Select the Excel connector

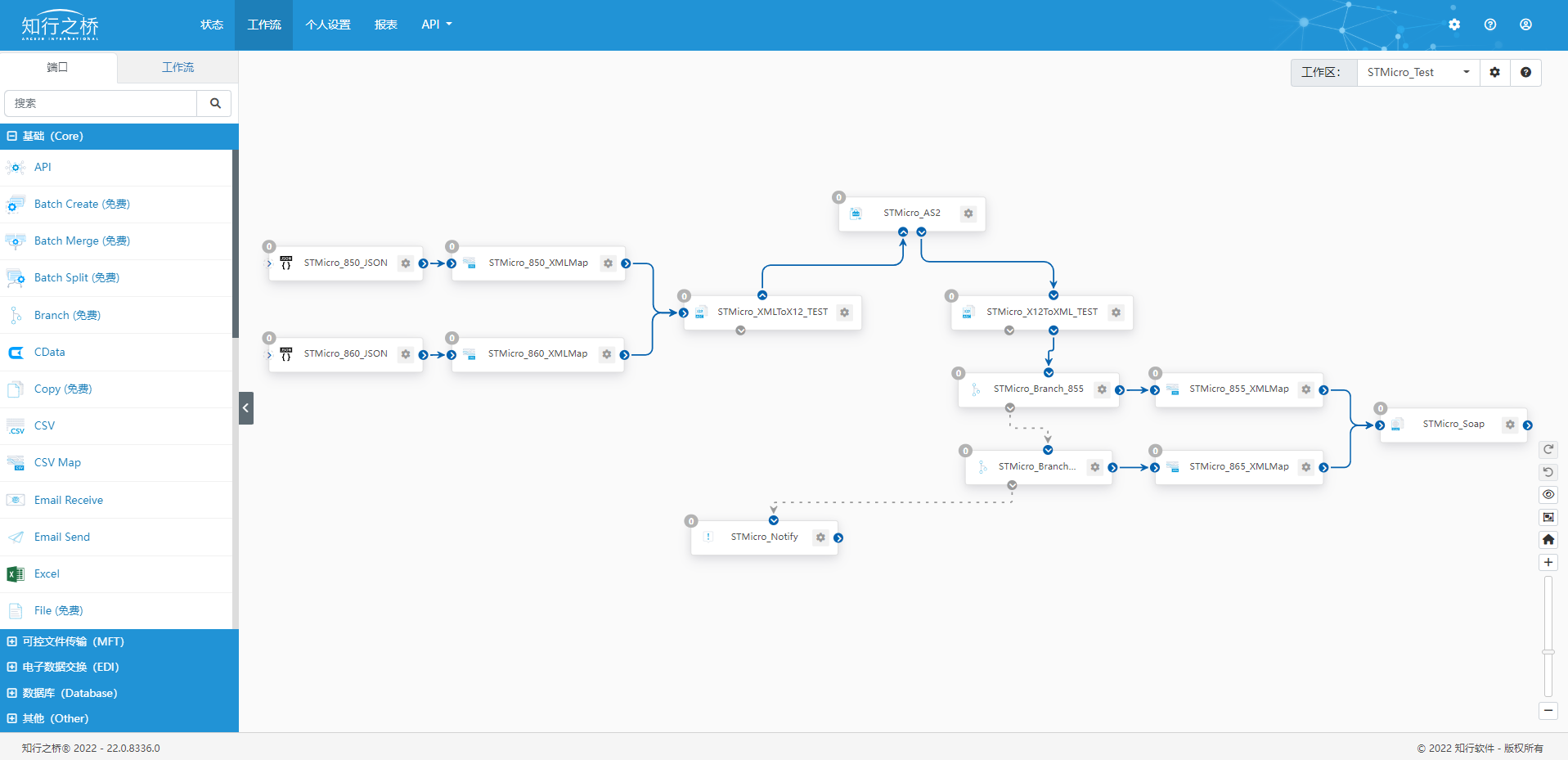pyautogui.click(x=116, y=573)
